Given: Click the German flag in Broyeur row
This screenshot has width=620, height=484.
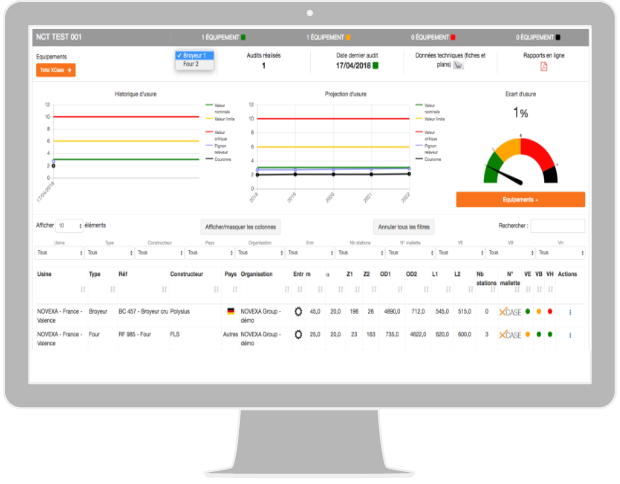Looking at the screenshot, I should (x=231, y=311).
